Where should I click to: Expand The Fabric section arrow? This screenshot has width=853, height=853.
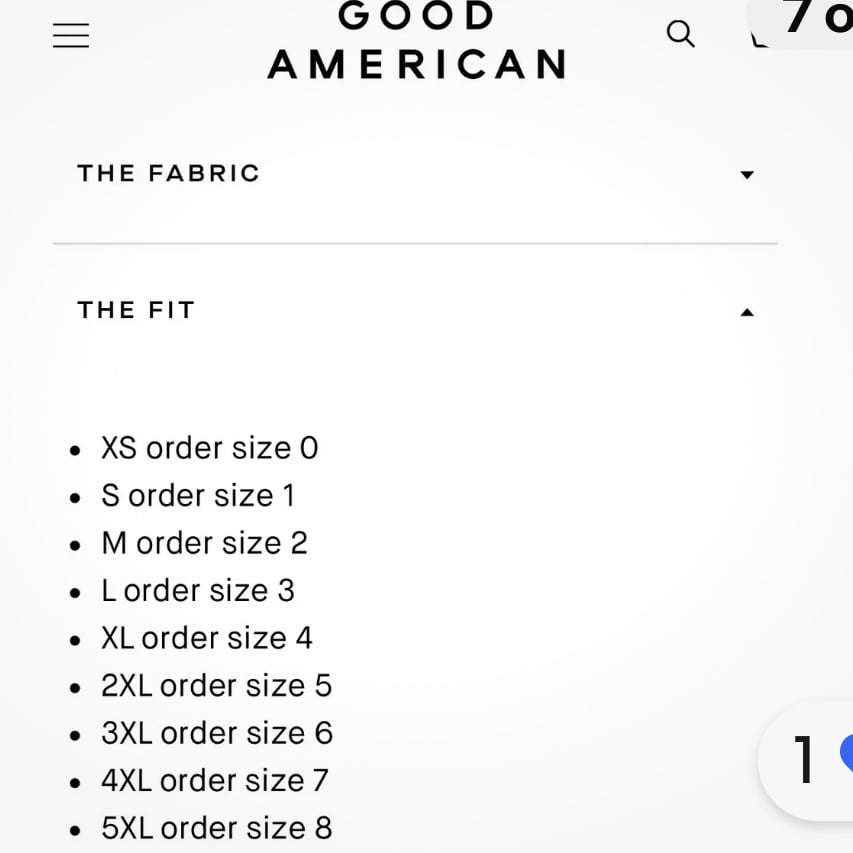pyautogui.click(x=747, y=175)
